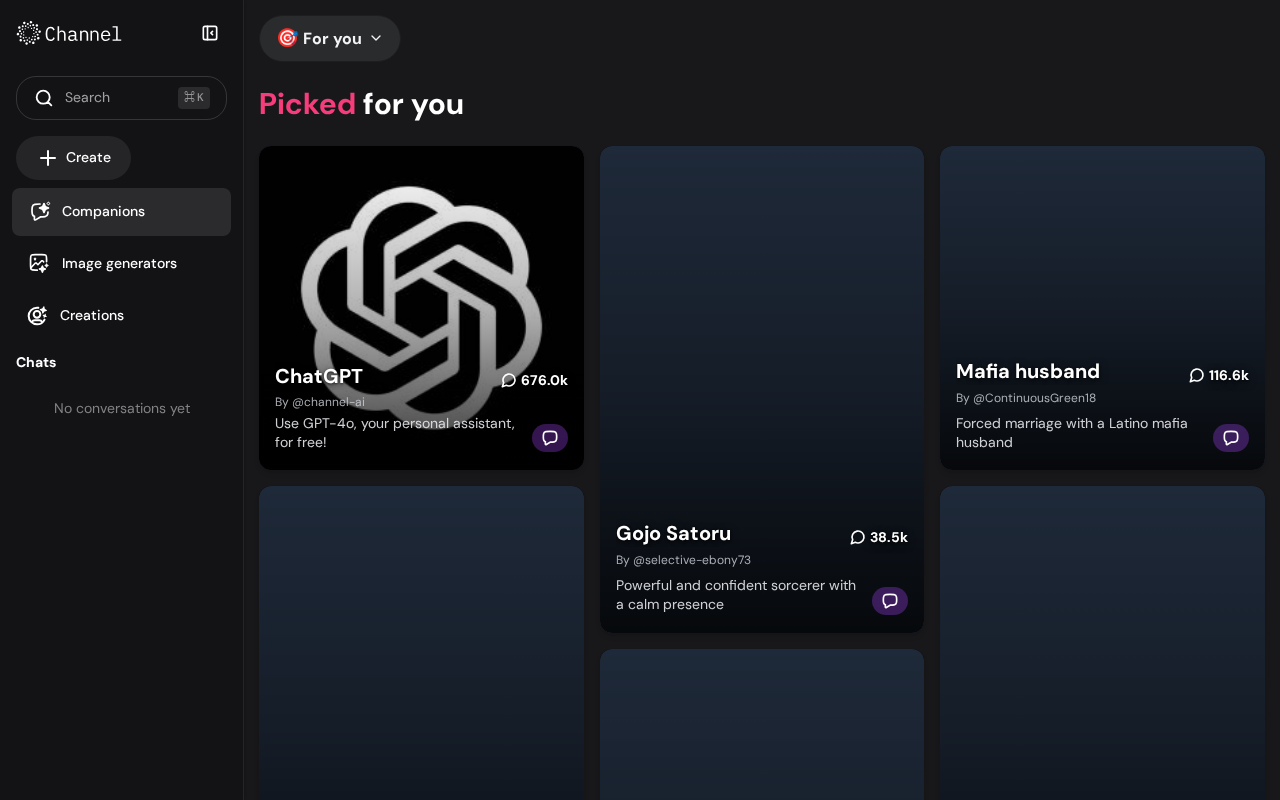This screenshot has height=800, width=1280.
Task: Click the Image generators icon
Action: pos(39,264)
